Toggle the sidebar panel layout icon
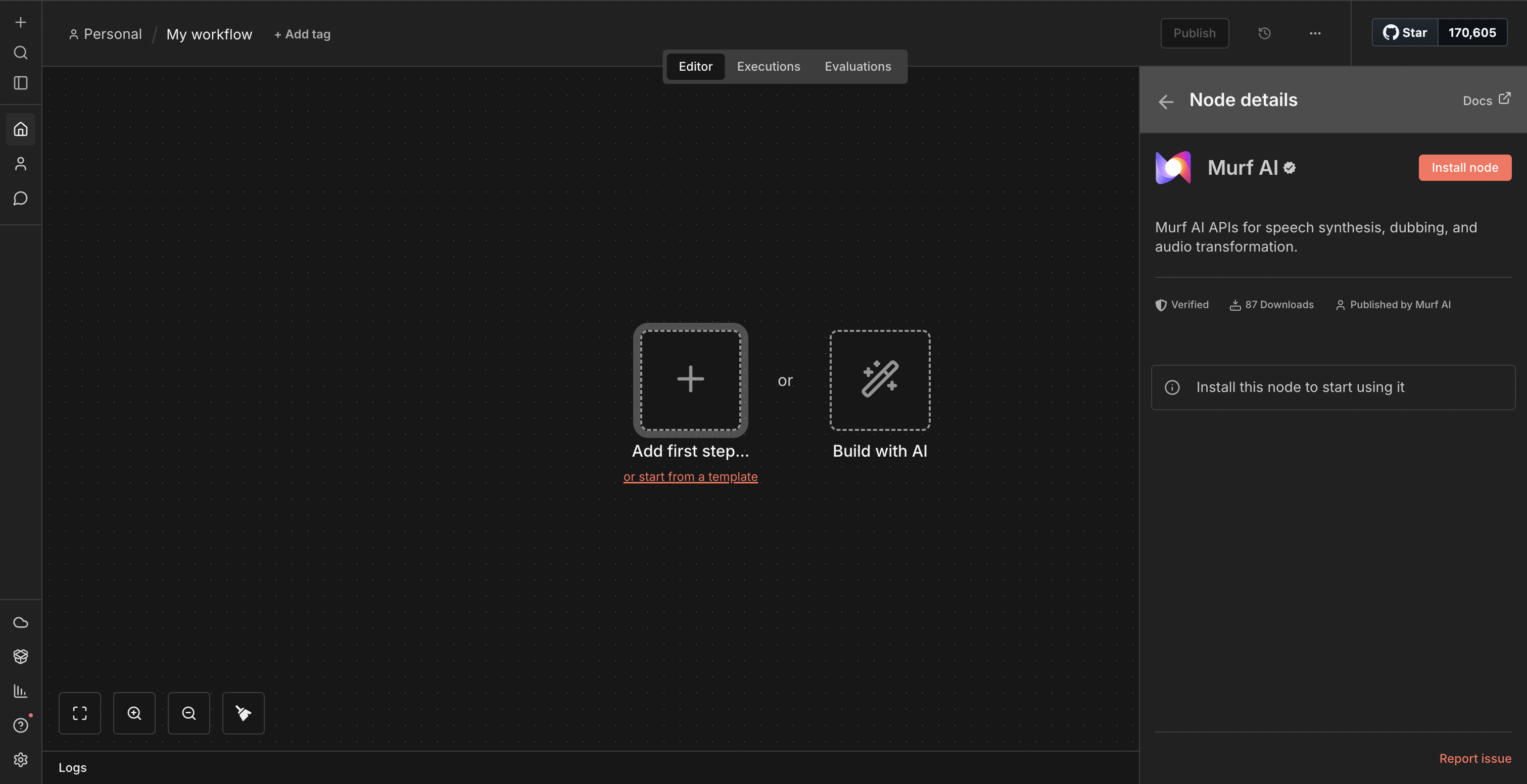 (21, 83)
